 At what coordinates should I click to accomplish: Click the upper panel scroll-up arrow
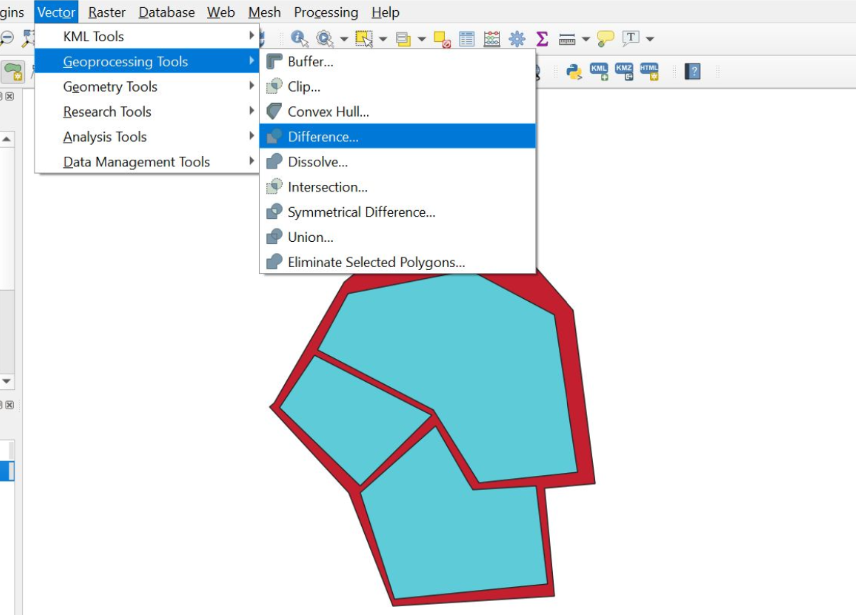[7, 139]
